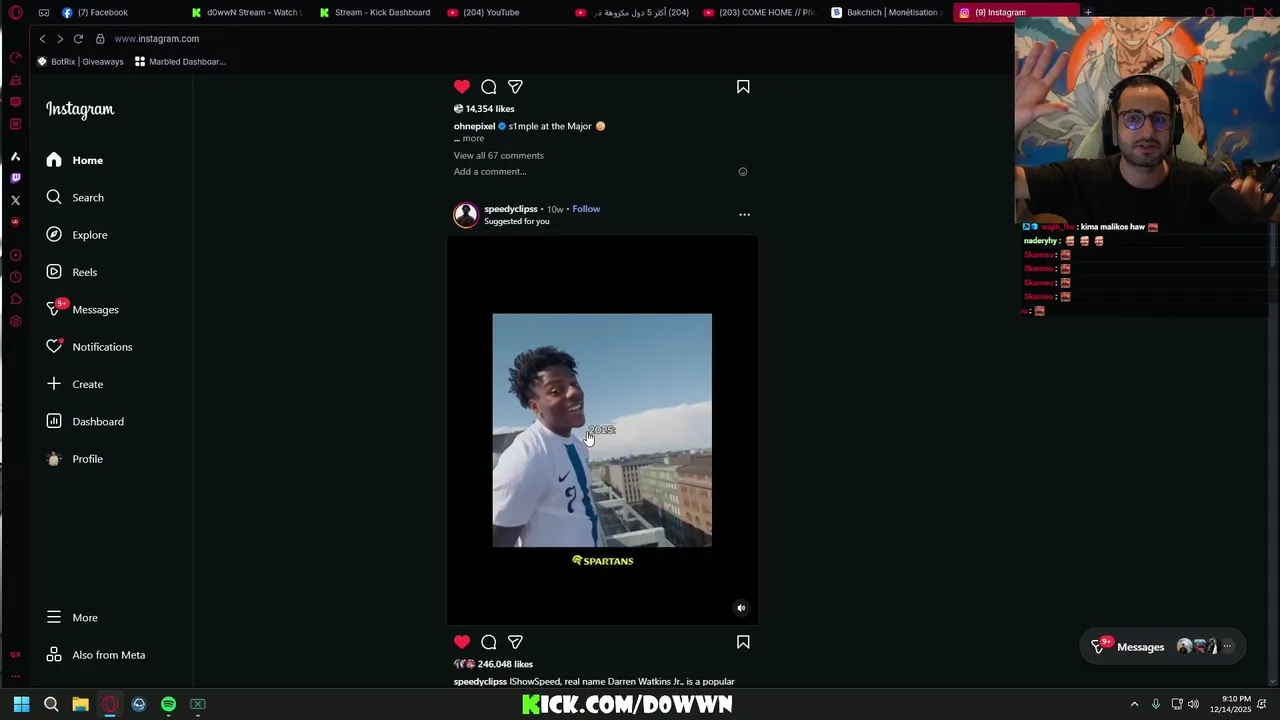1280x720 pixels.
Task: Open the Explore compass icon in sidebar
Action: click(54, 235)
